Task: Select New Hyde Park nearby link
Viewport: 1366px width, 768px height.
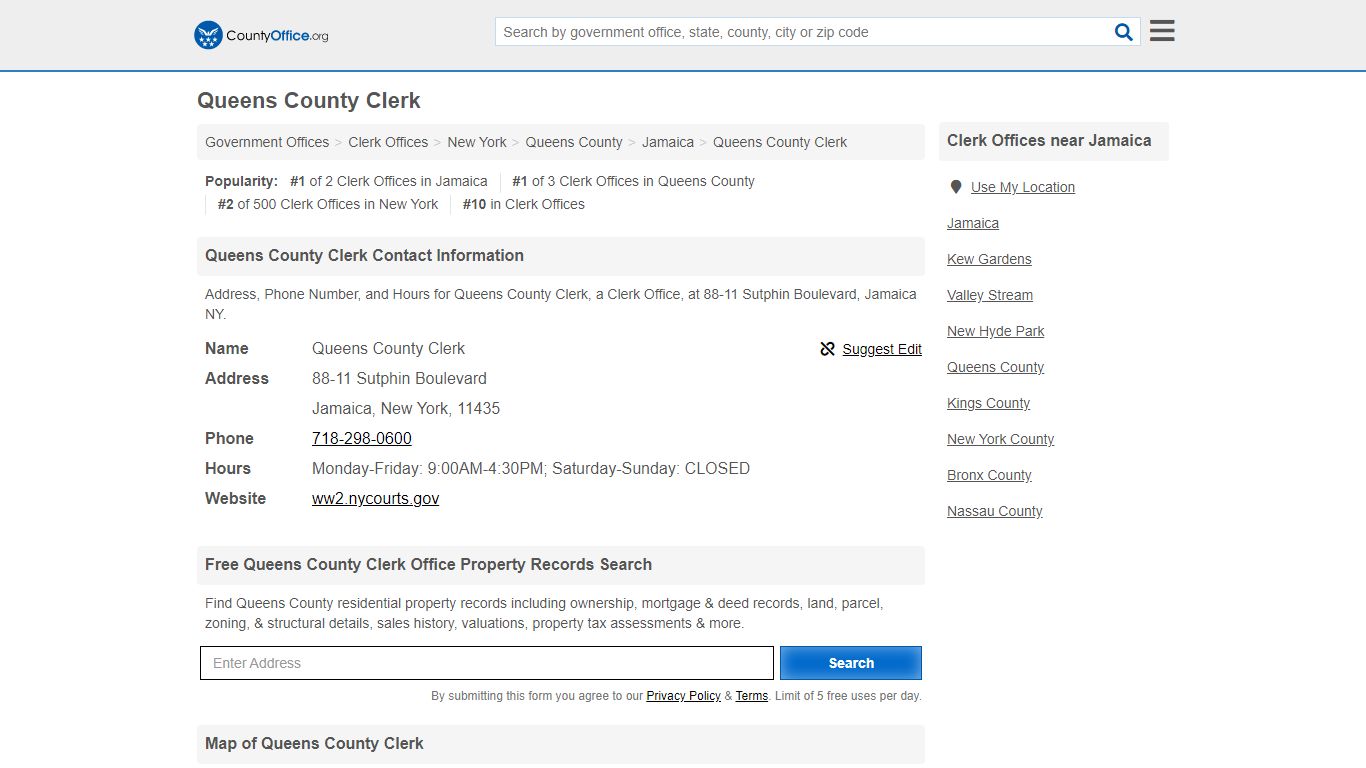Action: (x=996, y=331)
